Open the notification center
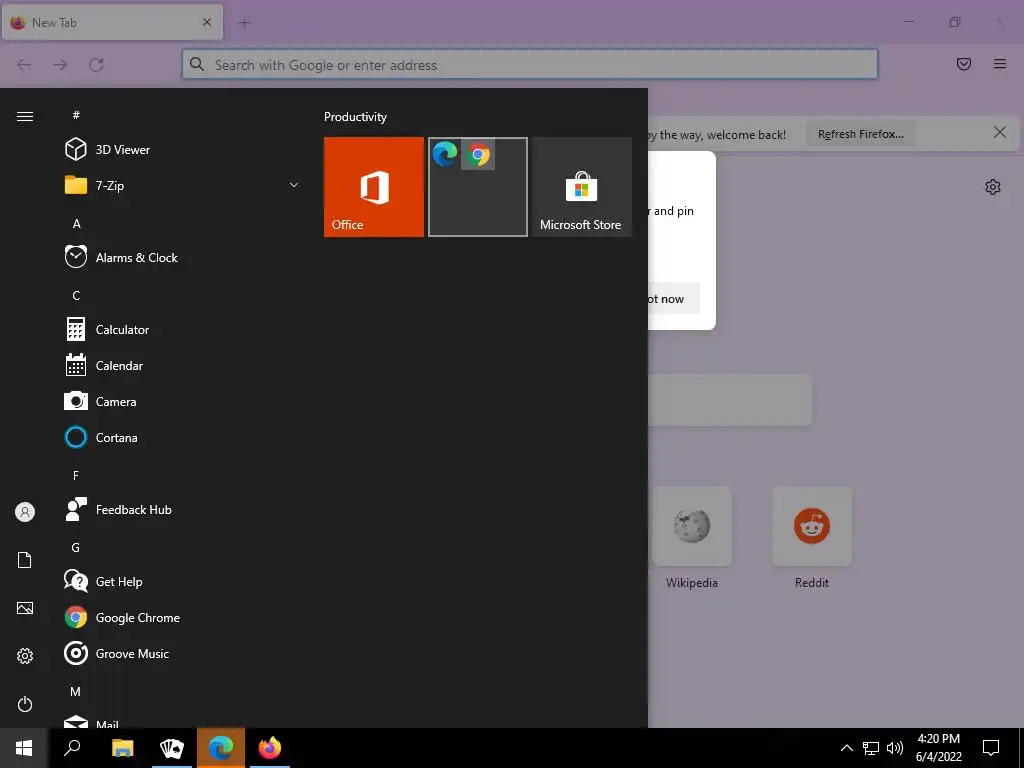The image size is (1024, 768). click(x=991, y=748)
